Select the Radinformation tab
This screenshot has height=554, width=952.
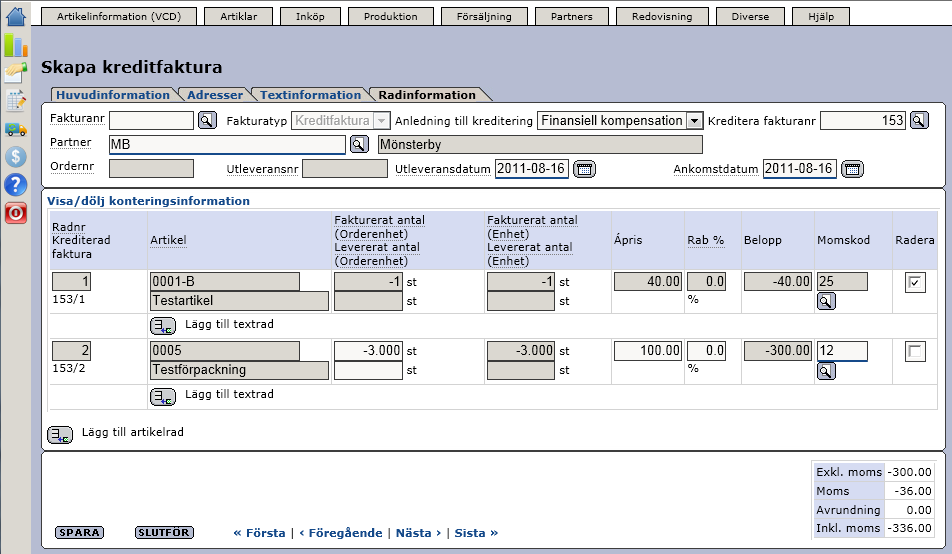(x=427, y=95)
